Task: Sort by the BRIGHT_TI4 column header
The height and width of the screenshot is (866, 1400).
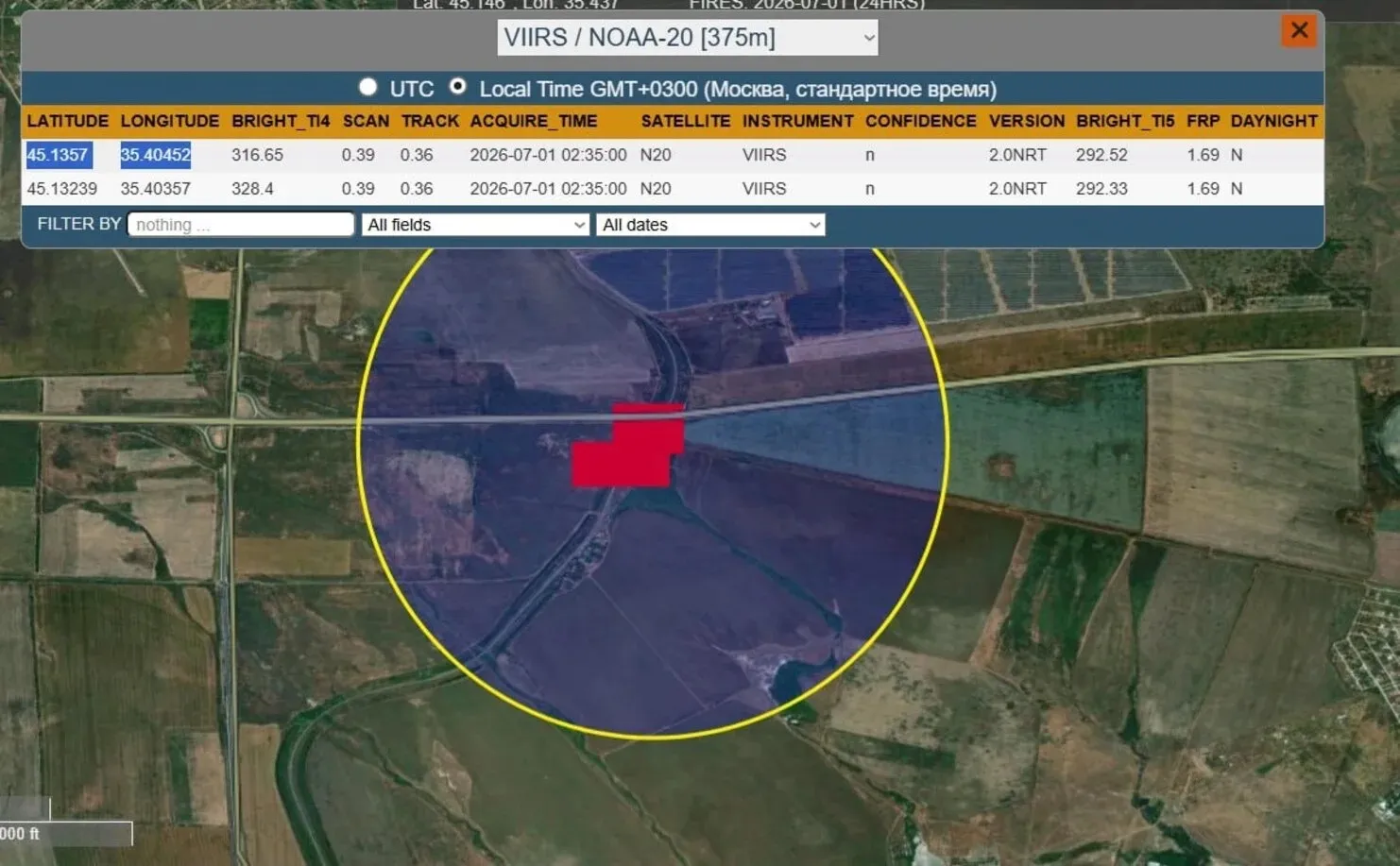Action: pyautogui.click(x=281, y=121)
